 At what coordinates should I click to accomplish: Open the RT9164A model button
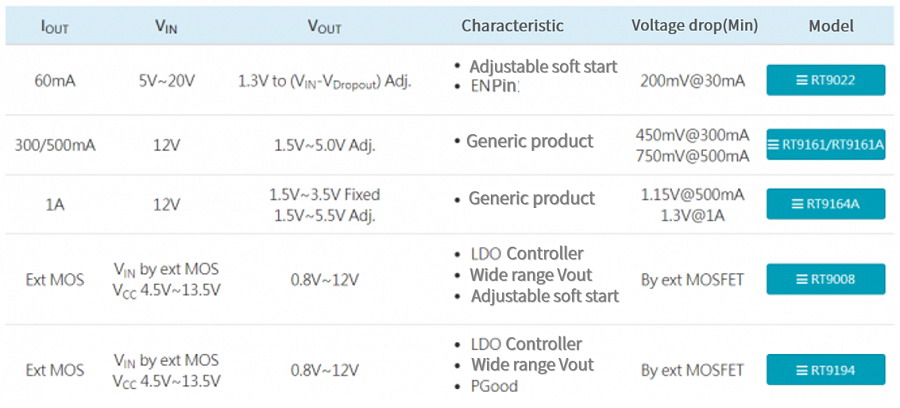pos(825,204)
